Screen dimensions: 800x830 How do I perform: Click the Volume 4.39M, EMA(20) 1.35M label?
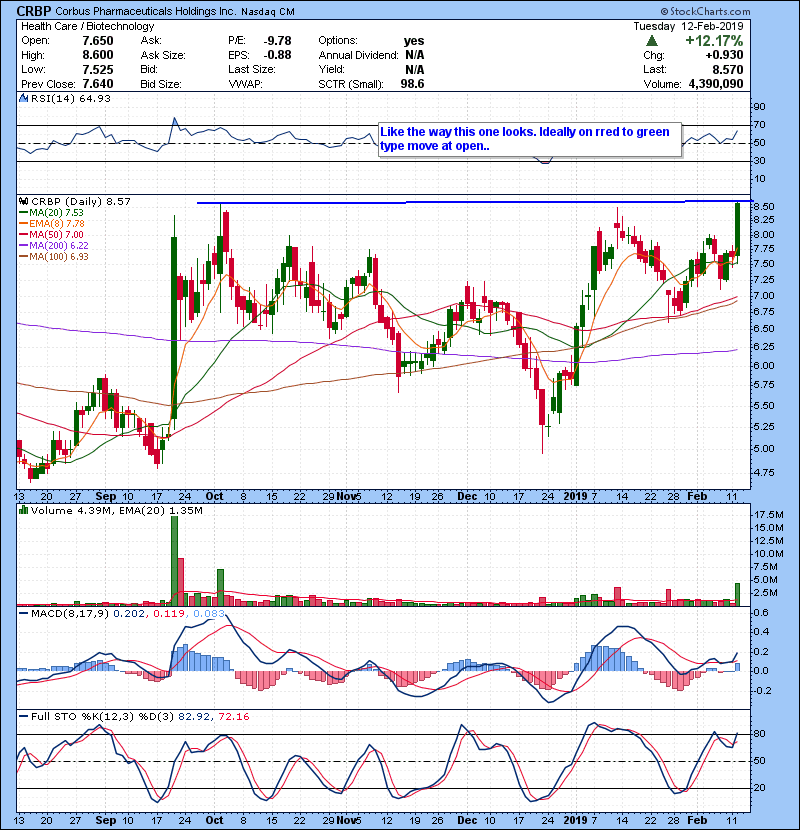pyautogui.click(x=116, y=511)
